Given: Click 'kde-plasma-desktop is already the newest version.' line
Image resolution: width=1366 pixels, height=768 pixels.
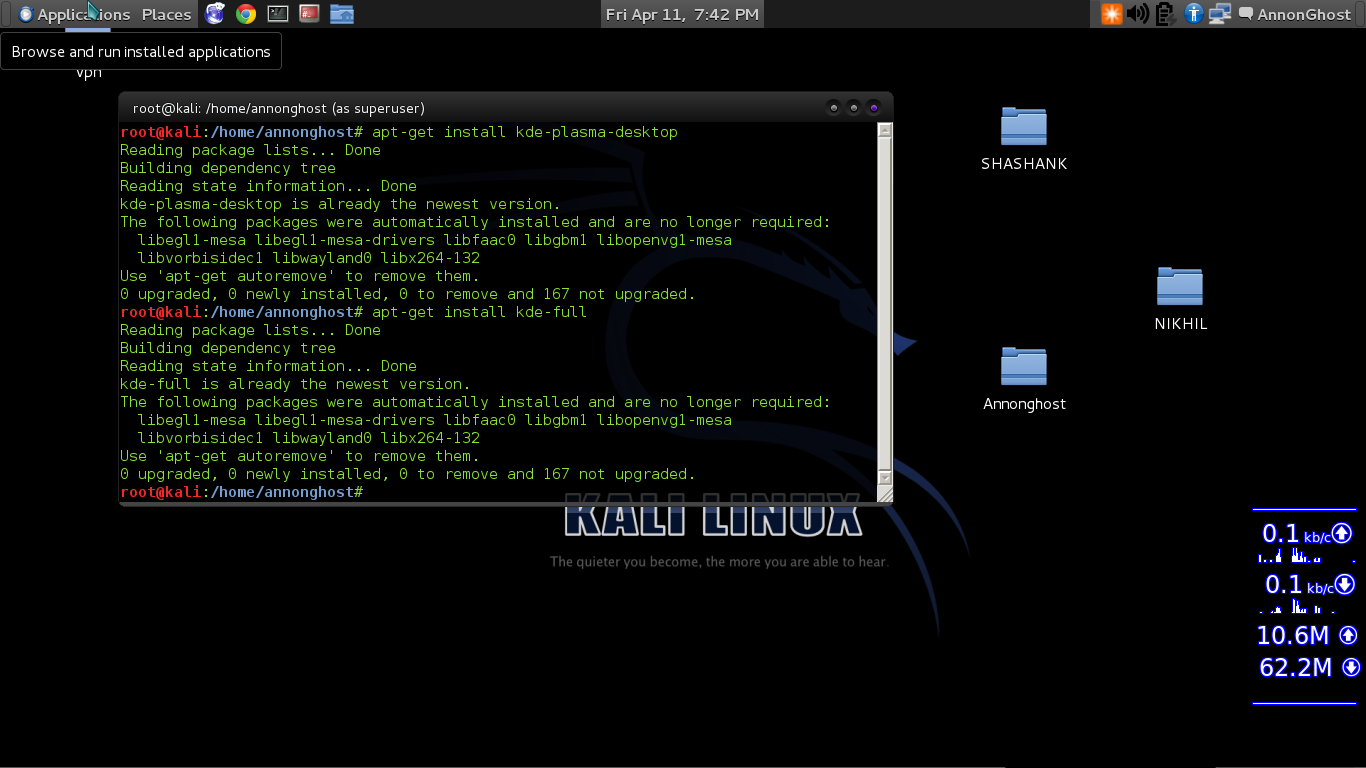Looking at the screenshot, I should point(340,204).
